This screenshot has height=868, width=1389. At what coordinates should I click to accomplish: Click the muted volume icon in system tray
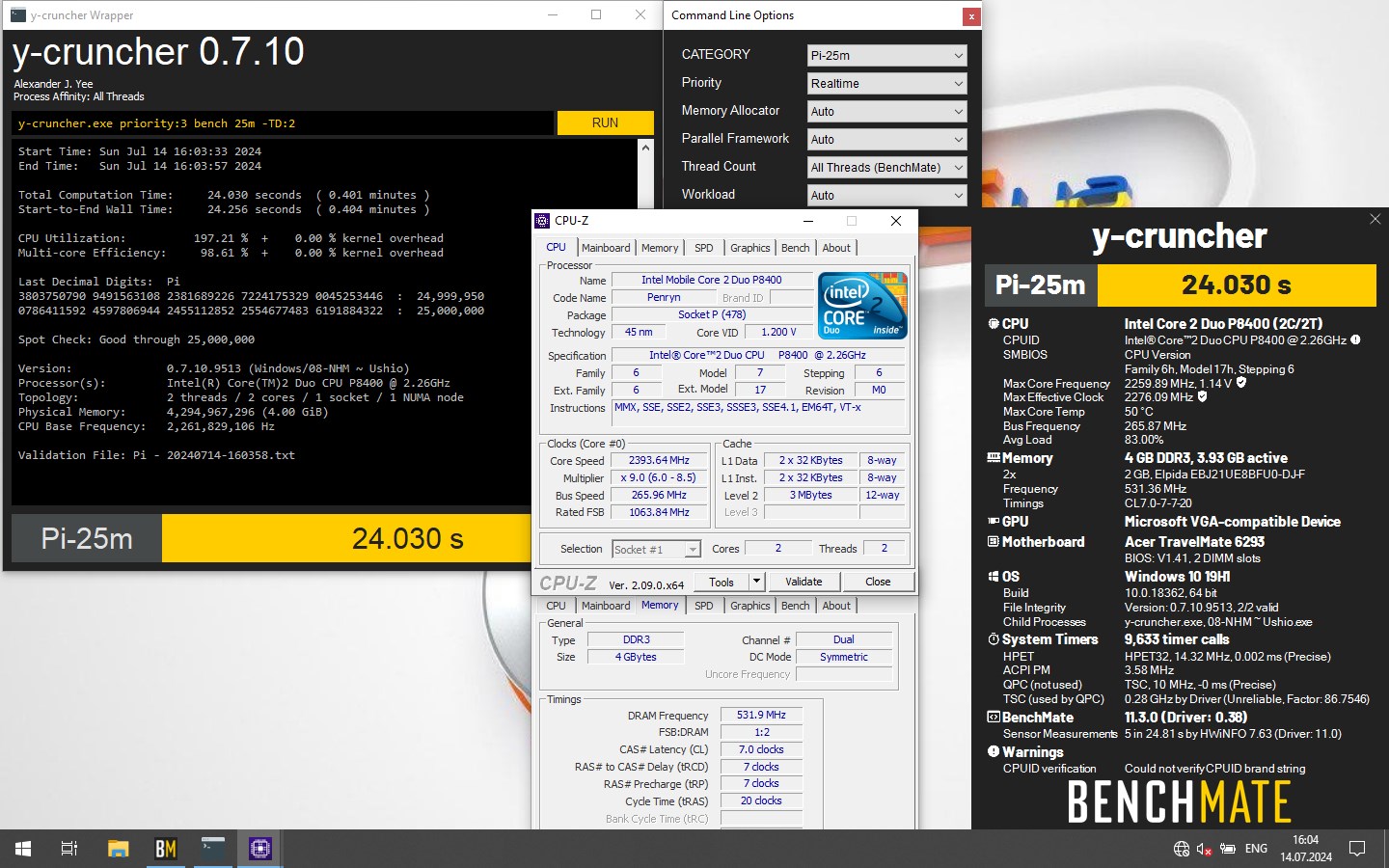[x=1205, y=849]
